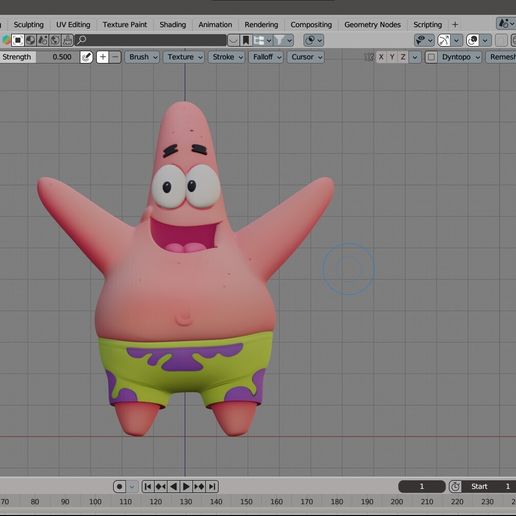Viewport: 516px width, 516px height.
Task: Play the animation in reverse
Action: click(x=173, y=487)
